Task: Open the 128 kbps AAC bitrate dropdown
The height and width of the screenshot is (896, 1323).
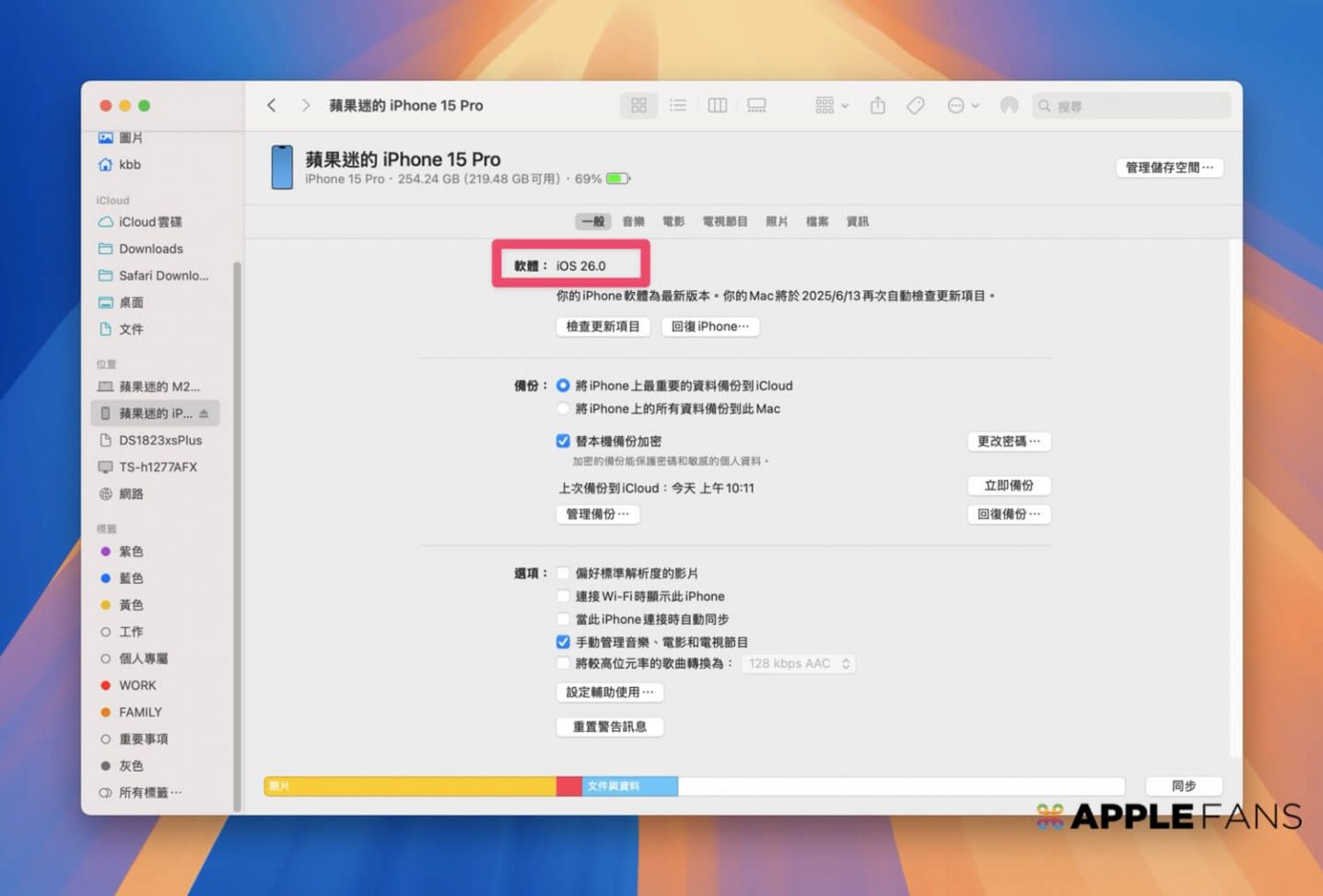Action: click(798, 663)
